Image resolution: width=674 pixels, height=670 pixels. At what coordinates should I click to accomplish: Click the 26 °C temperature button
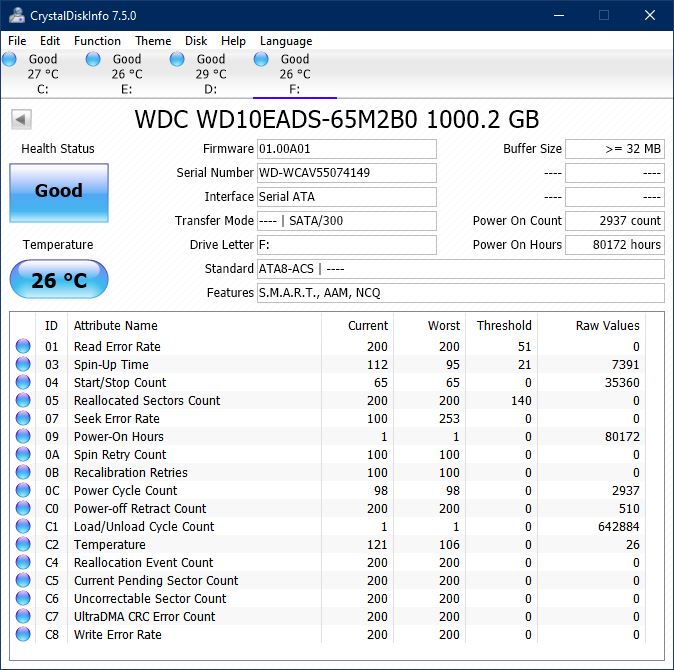59,279
